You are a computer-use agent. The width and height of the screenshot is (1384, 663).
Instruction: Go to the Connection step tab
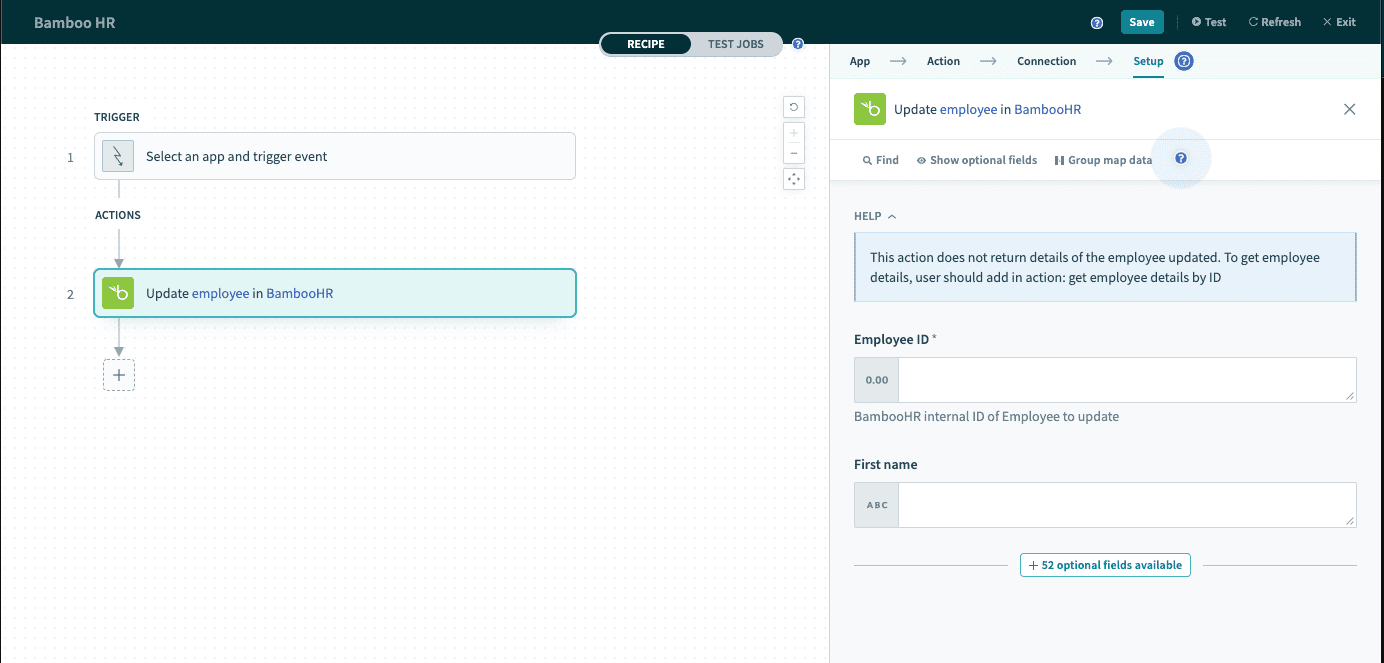[x=1046, y=61]
